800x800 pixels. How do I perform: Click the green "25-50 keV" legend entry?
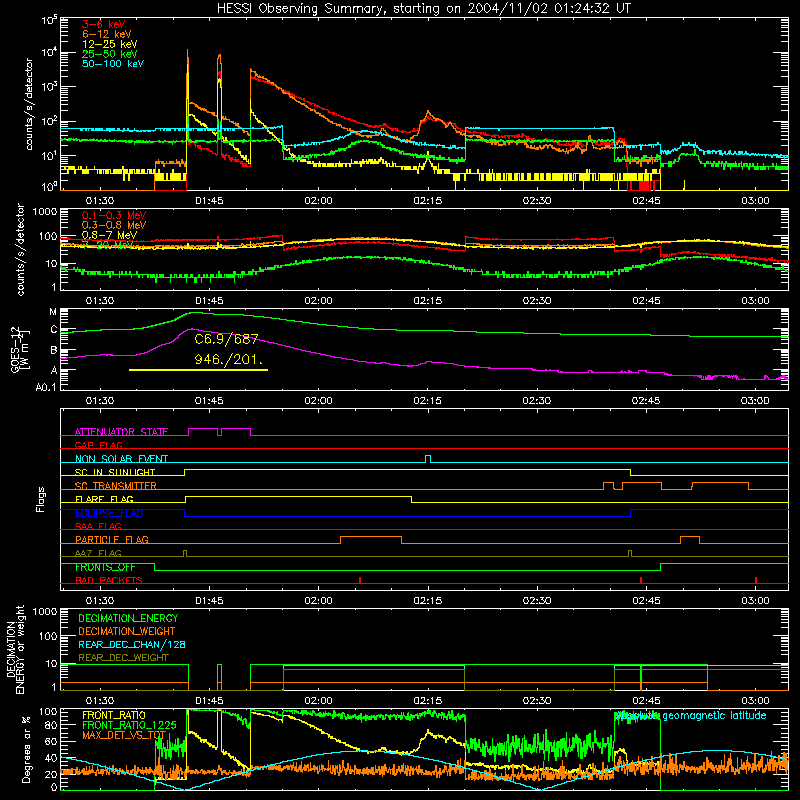tap(109, 54)
